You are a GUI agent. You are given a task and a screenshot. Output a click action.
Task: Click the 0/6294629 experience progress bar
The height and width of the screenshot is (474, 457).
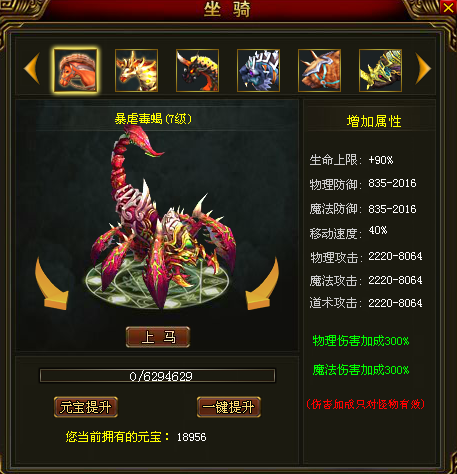click(157, 376)
